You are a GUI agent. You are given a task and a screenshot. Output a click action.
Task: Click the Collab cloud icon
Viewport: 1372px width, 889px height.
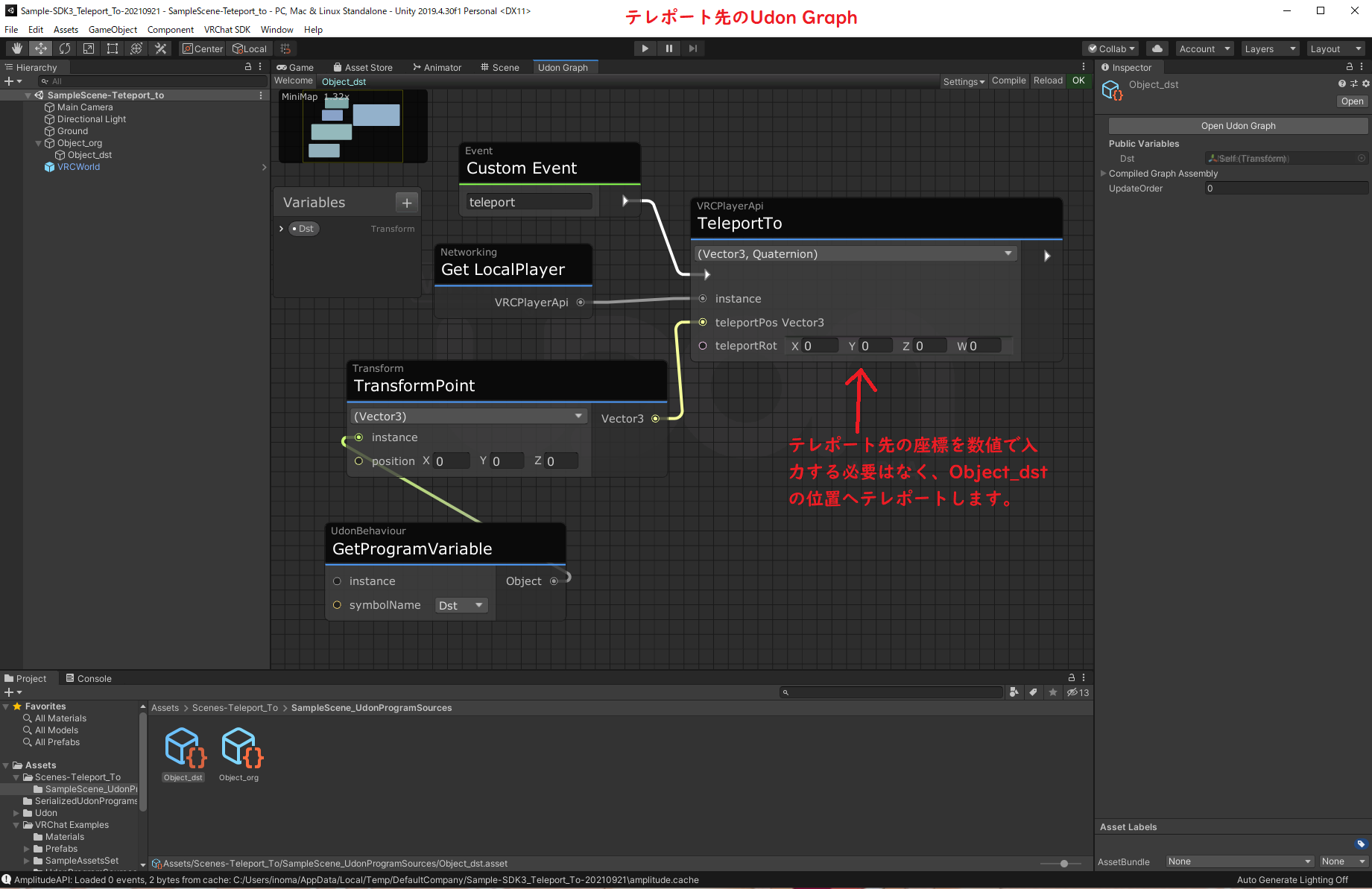(x=1157, y=48)
